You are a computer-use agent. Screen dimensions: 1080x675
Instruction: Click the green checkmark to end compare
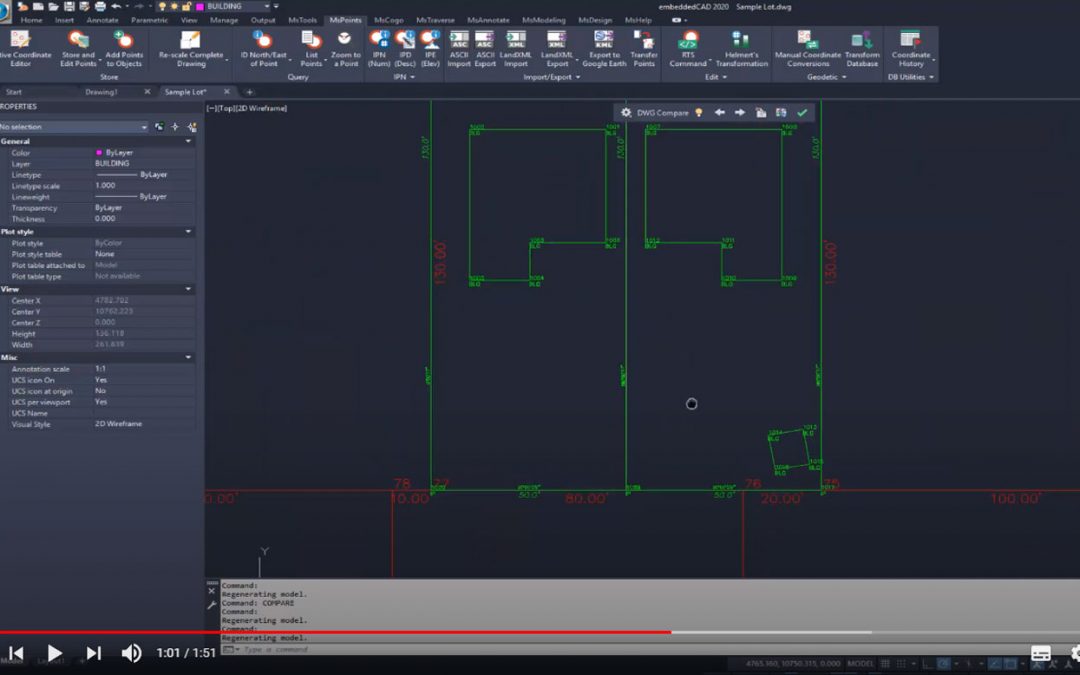click(802, 113)
